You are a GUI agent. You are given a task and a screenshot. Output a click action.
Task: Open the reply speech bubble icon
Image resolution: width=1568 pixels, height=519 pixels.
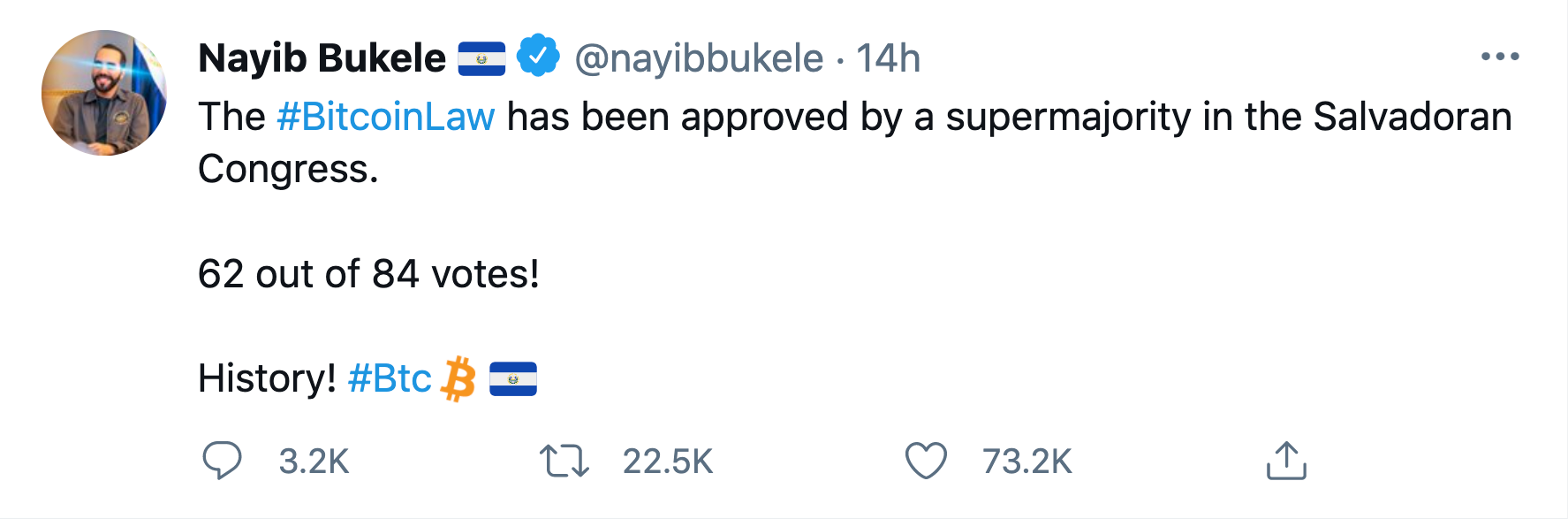(x=222, y=461)
